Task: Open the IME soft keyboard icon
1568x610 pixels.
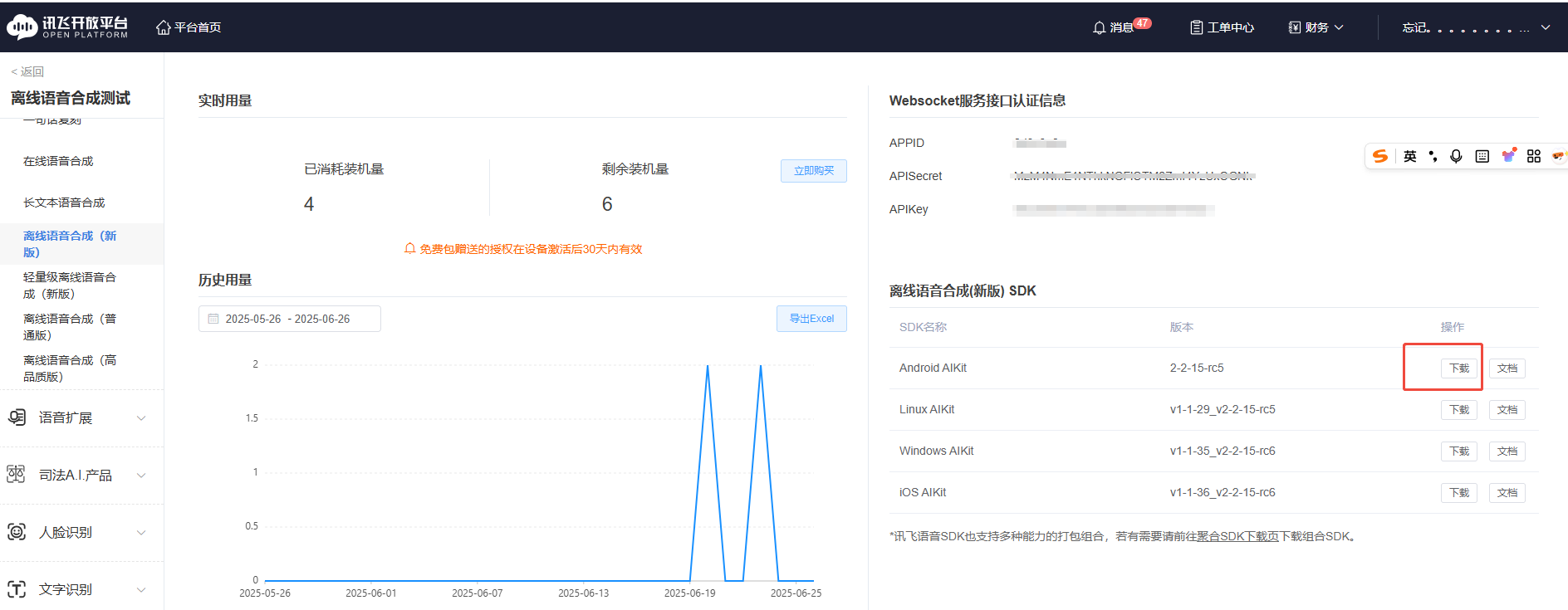Action: (x=1482, y=156)
